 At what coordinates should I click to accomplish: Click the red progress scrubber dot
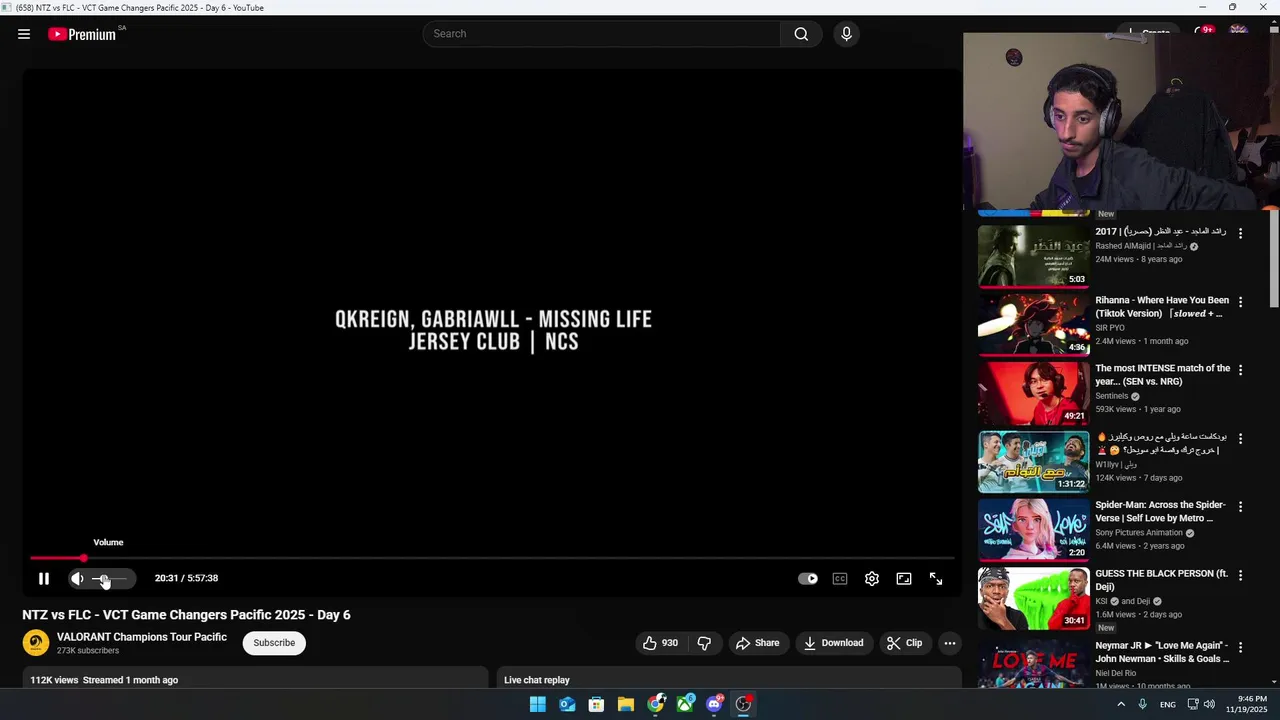pyautogui.click(x=84, y=558)
